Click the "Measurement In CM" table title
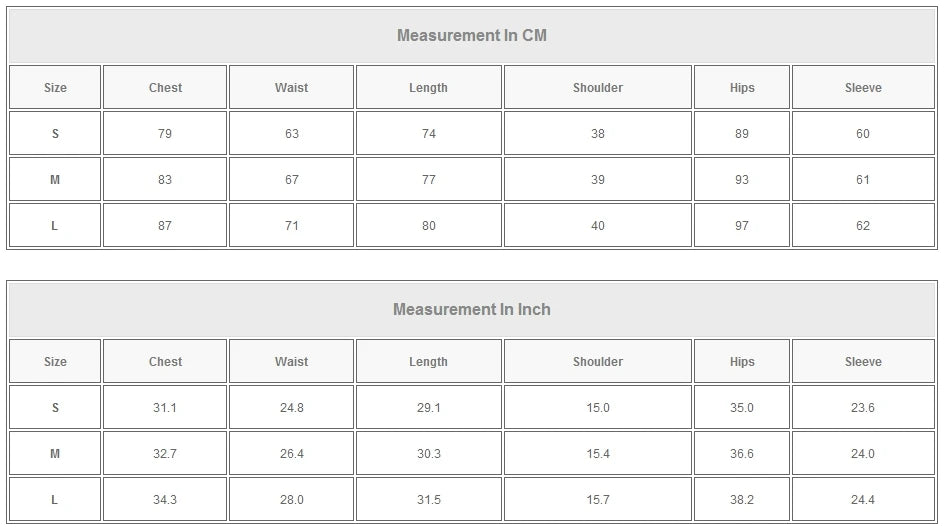The width and height of the screenshot is (944, 529). pyautogui.click(x=472, y=36)
